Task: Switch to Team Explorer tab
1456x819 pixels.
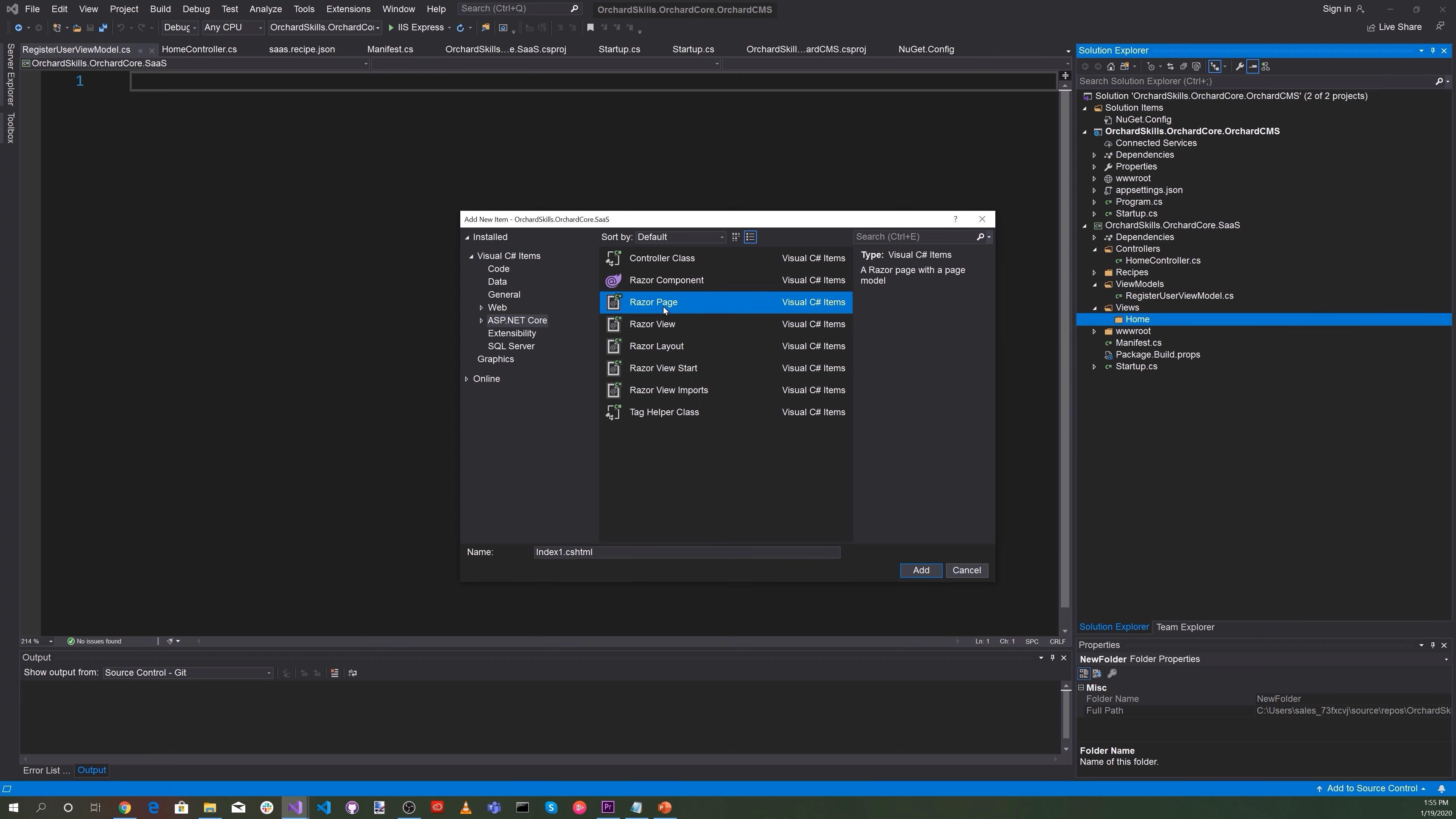Action: tap(1185, 628)
